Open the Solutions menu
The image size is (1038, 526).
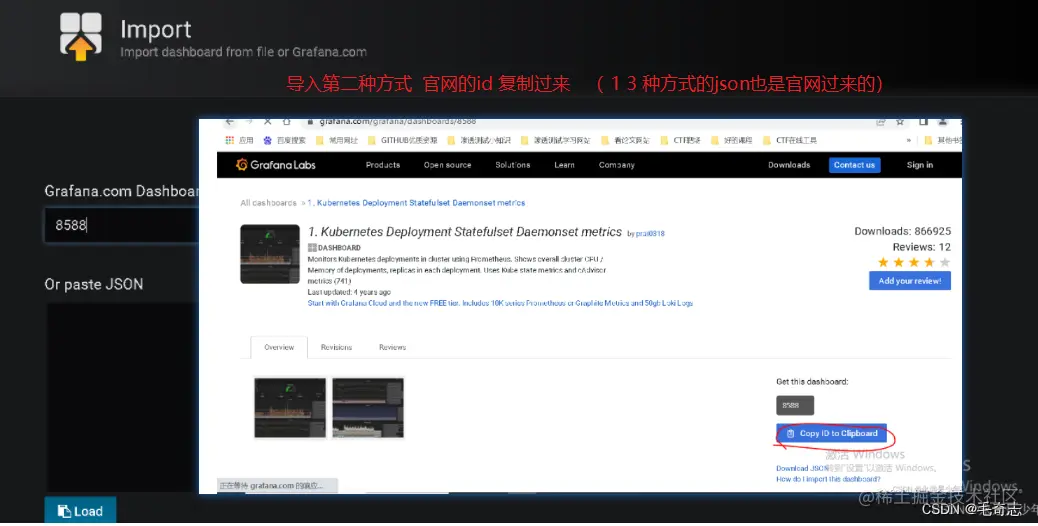pyautogui.click(x=512, y=165)
